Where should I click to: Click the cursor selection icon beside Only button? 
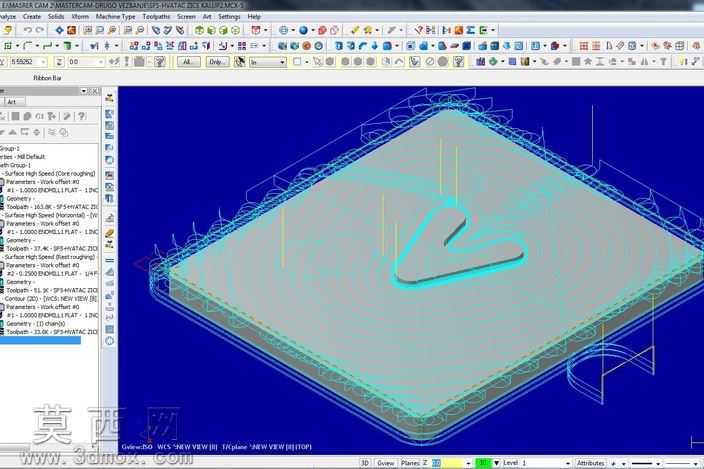[x=239, y=61]
